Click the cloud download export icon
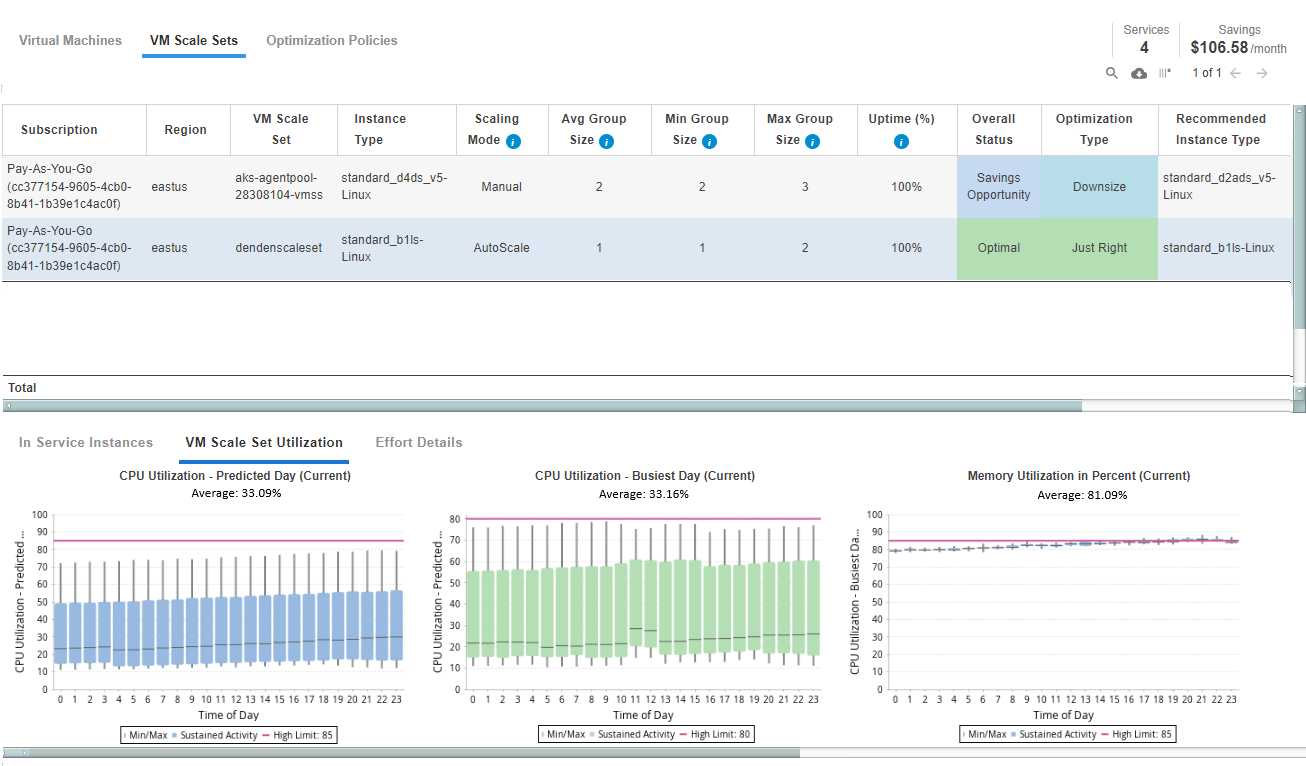Screen dimensions: 1306x766 tap(1138, 73)
